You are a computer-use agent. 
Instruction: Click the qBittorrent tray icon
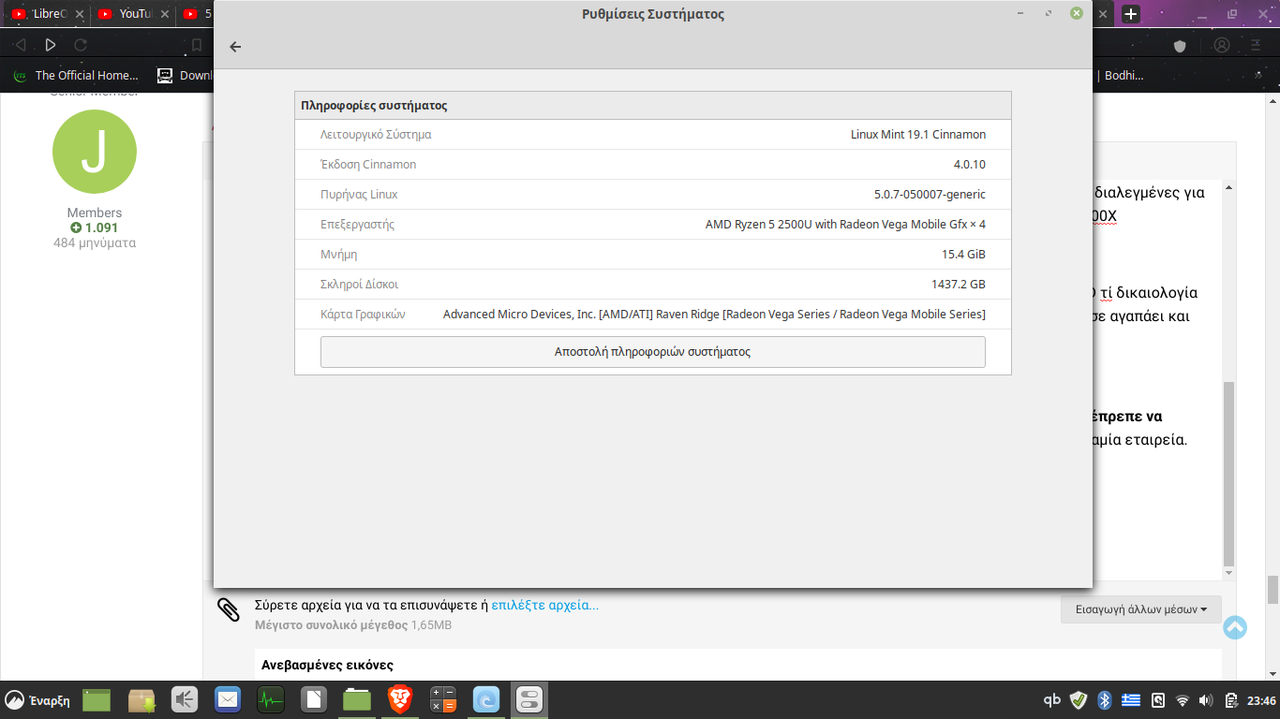[x=1052, y=700]
